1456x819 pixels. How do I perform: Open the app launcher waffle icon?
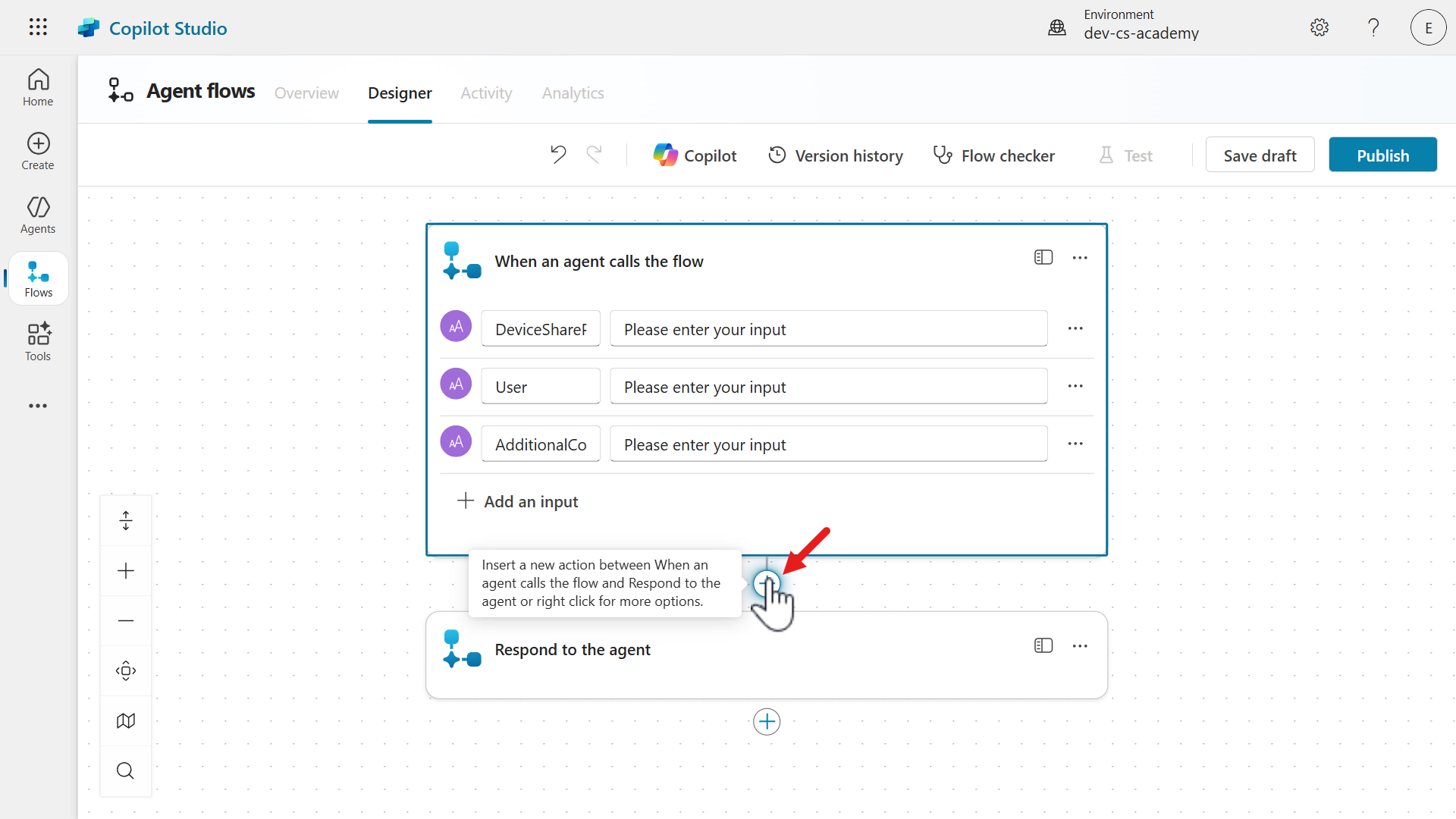click(38, 27)
